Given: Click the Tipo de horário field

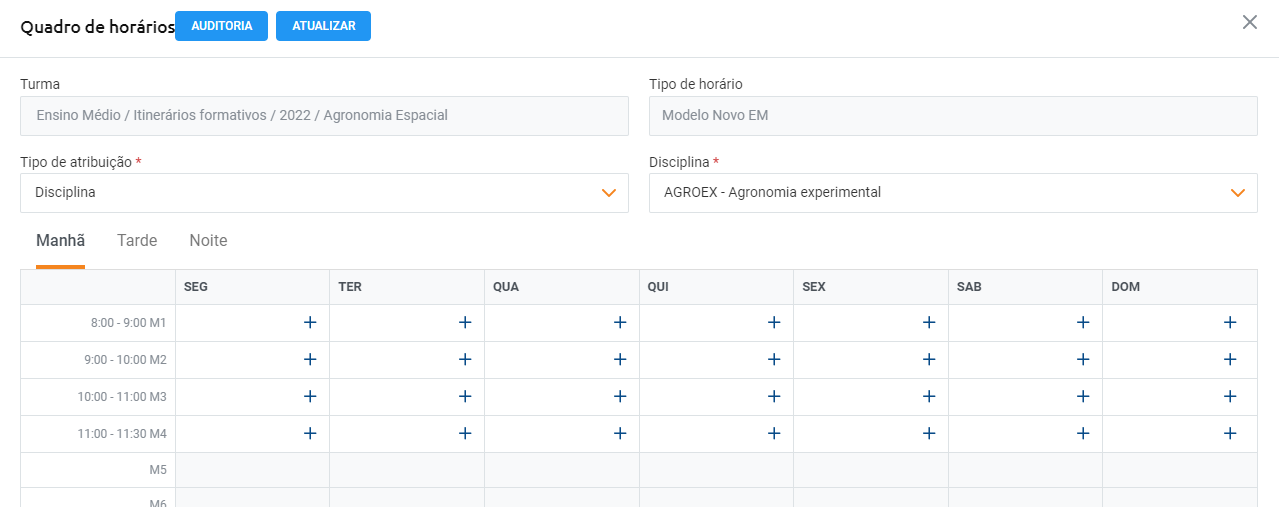Looking at the screenshot, I should coord(953,115).
